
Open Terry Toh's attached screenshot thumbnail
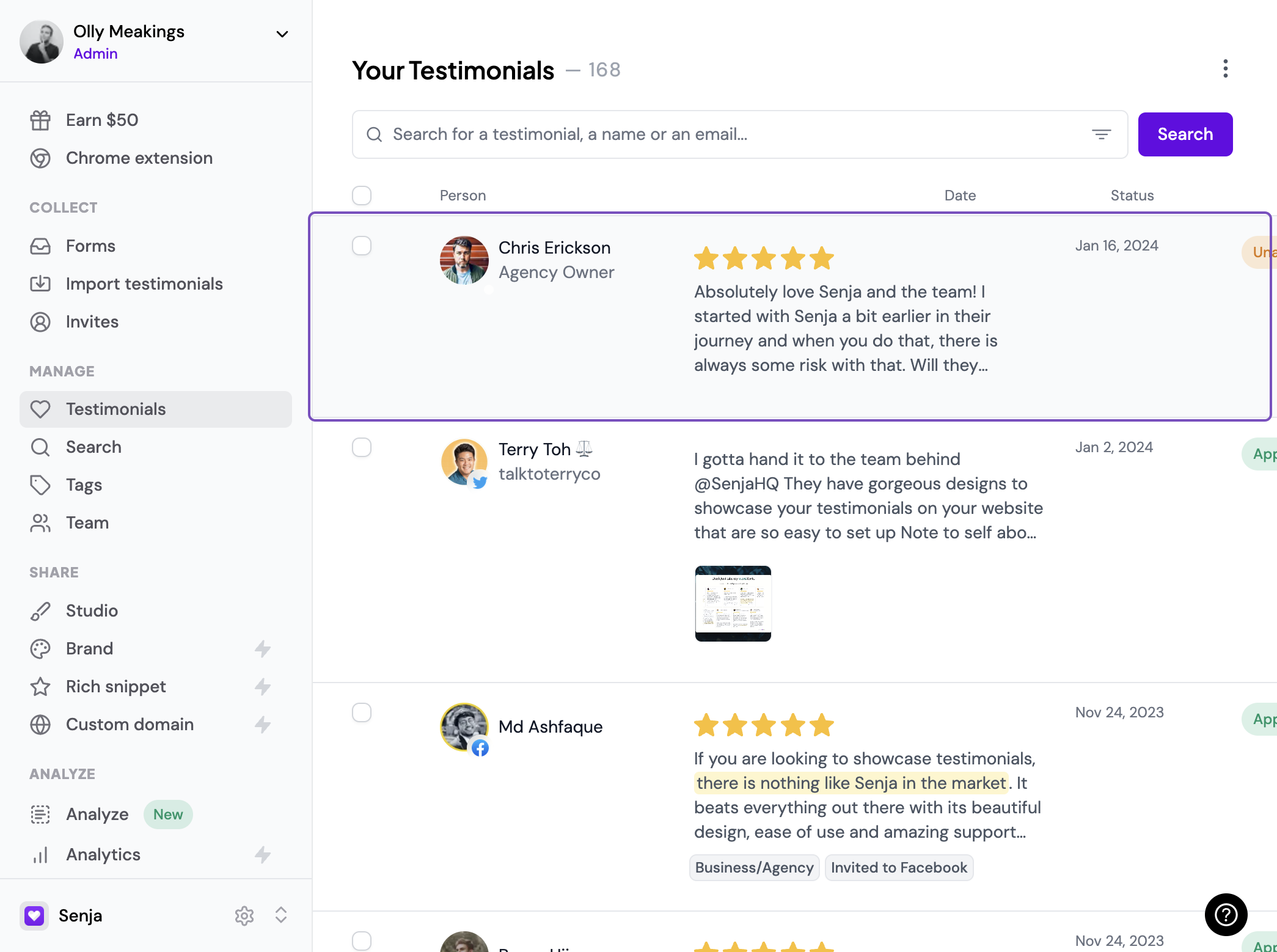(x=733, y=604)
